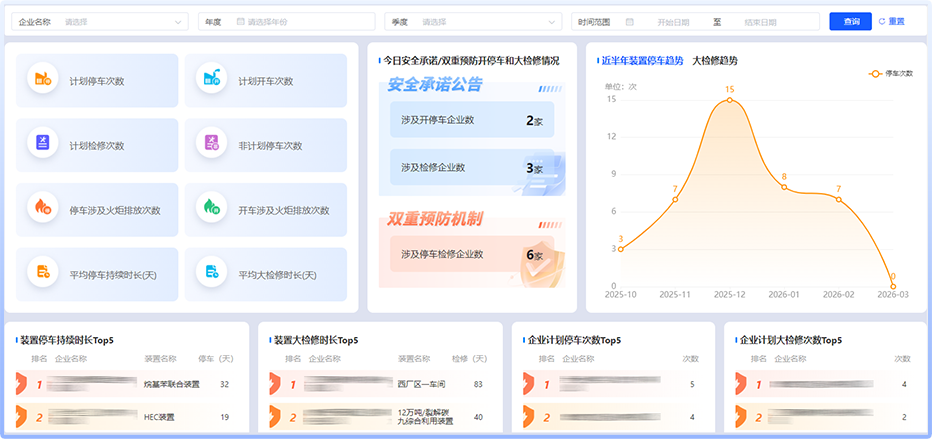
Task: Click the 西厂区一车间 cell
Action: tap(421, 384)
